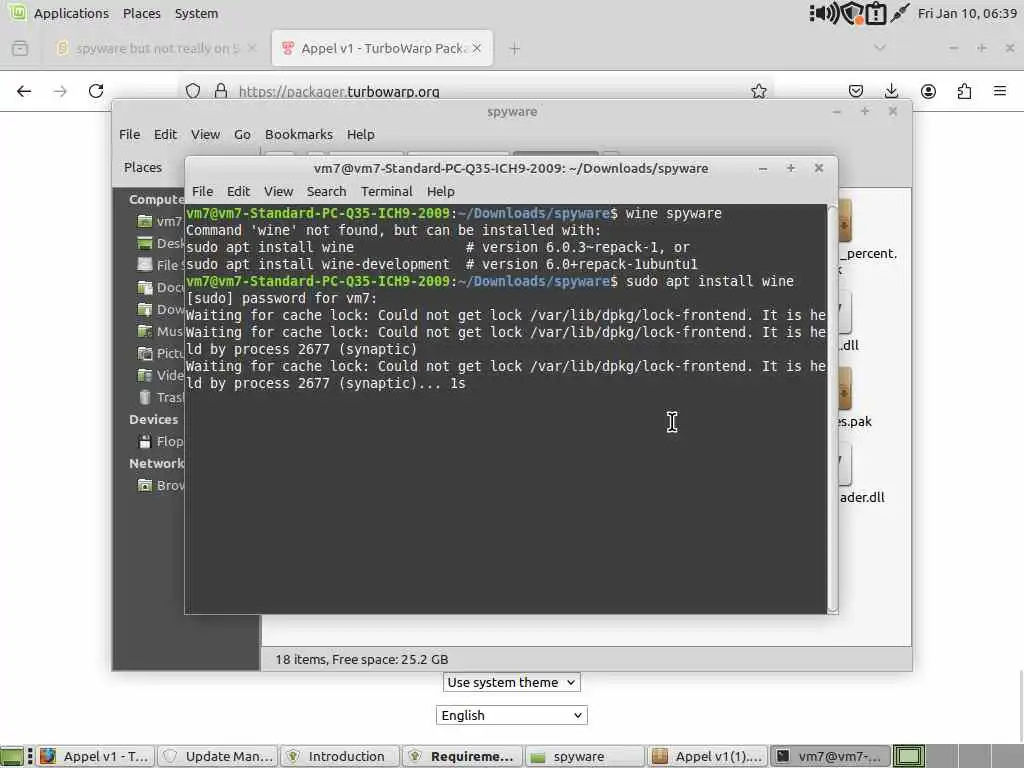1024x768 pixels.
Task: Open the System panel menu
Action: point(197,13)
